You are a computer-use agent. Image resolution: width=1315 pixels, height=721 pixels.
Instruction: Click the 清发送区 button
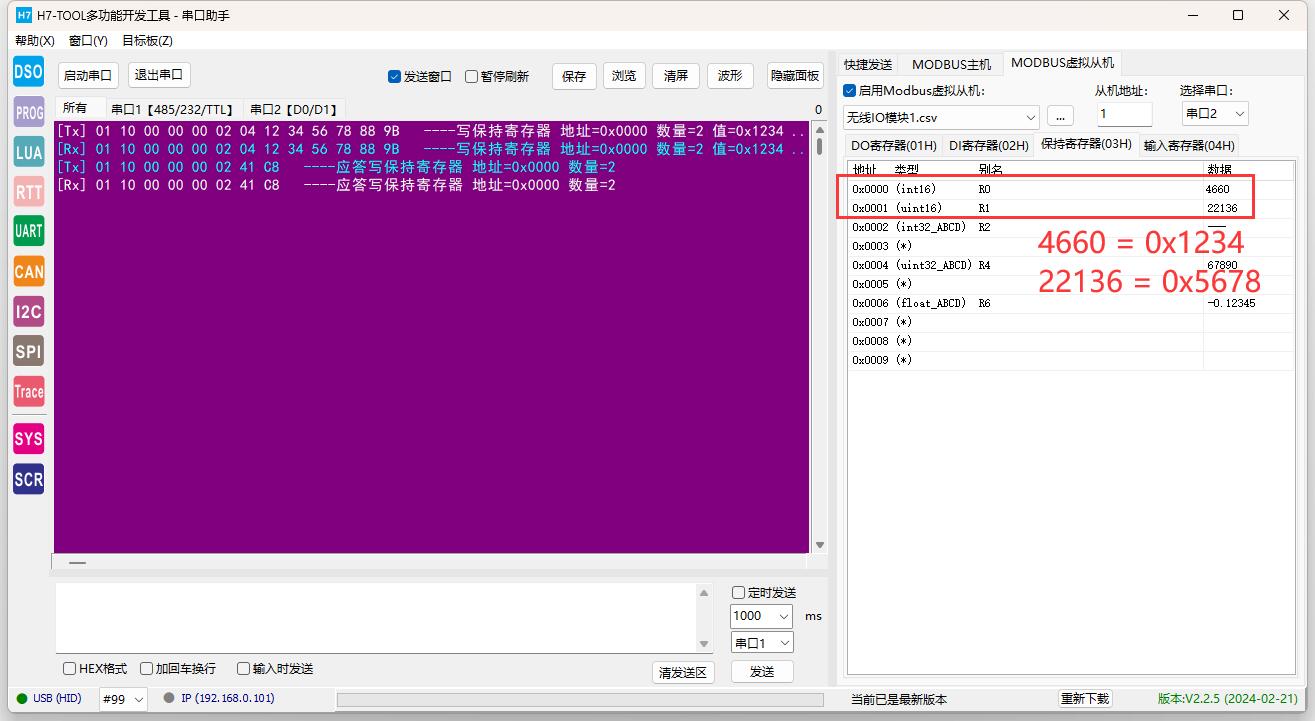683,672
